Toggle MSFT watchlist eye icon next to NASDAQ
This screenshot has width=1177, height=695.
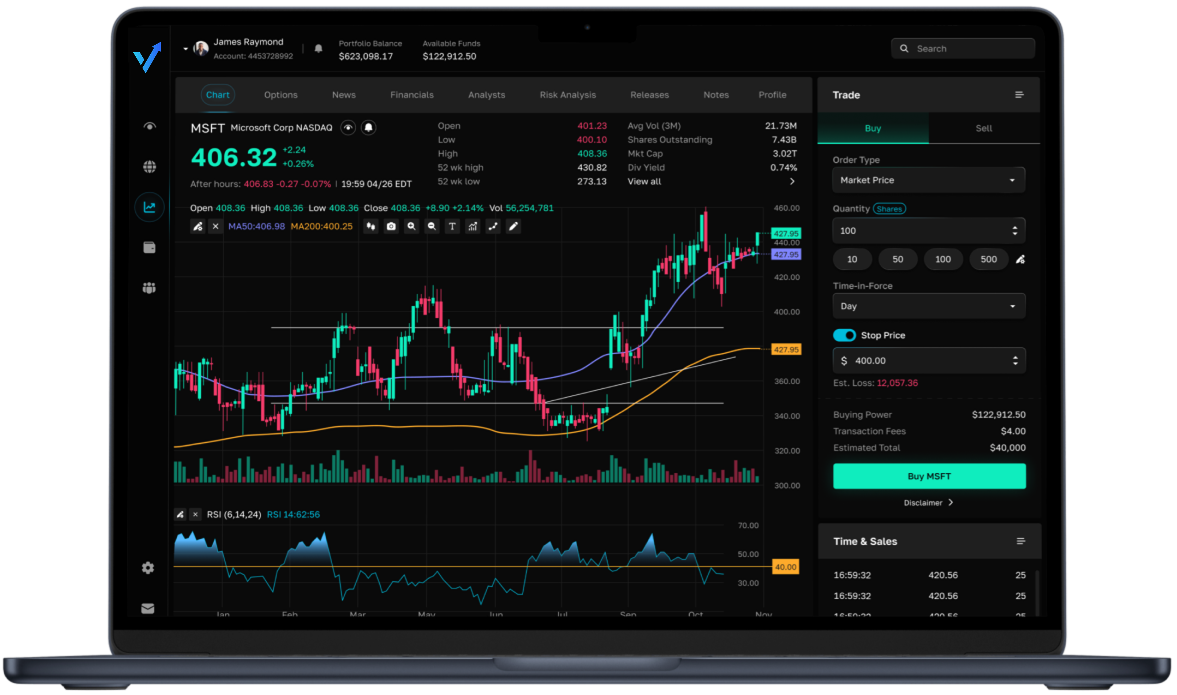click(348, 128)
